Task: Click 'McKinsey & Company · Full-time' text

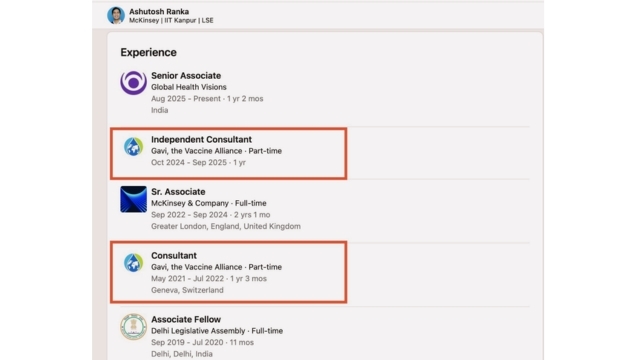Action: pos(209,203)
